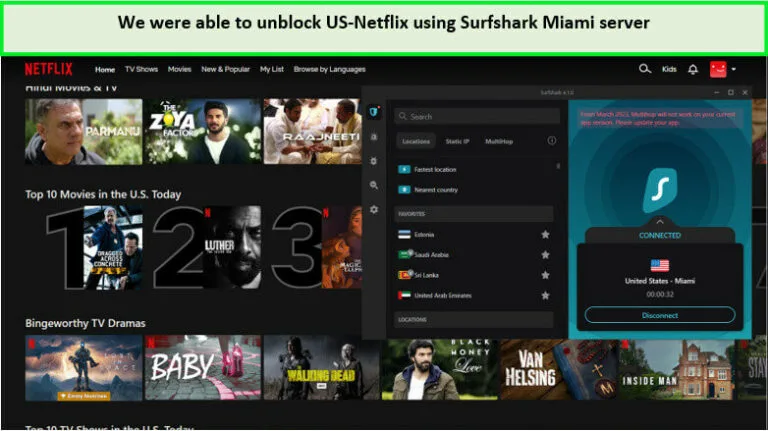
Task: Click the Sri Lanka flag icon
Action: (404, 275)
